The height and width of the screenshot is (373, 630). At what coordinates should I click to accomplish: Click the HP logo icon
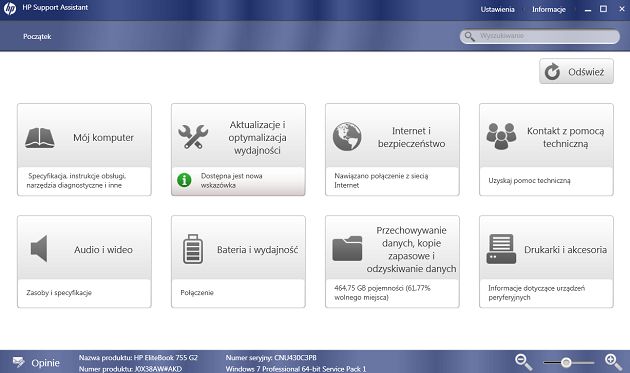point(10,8)
